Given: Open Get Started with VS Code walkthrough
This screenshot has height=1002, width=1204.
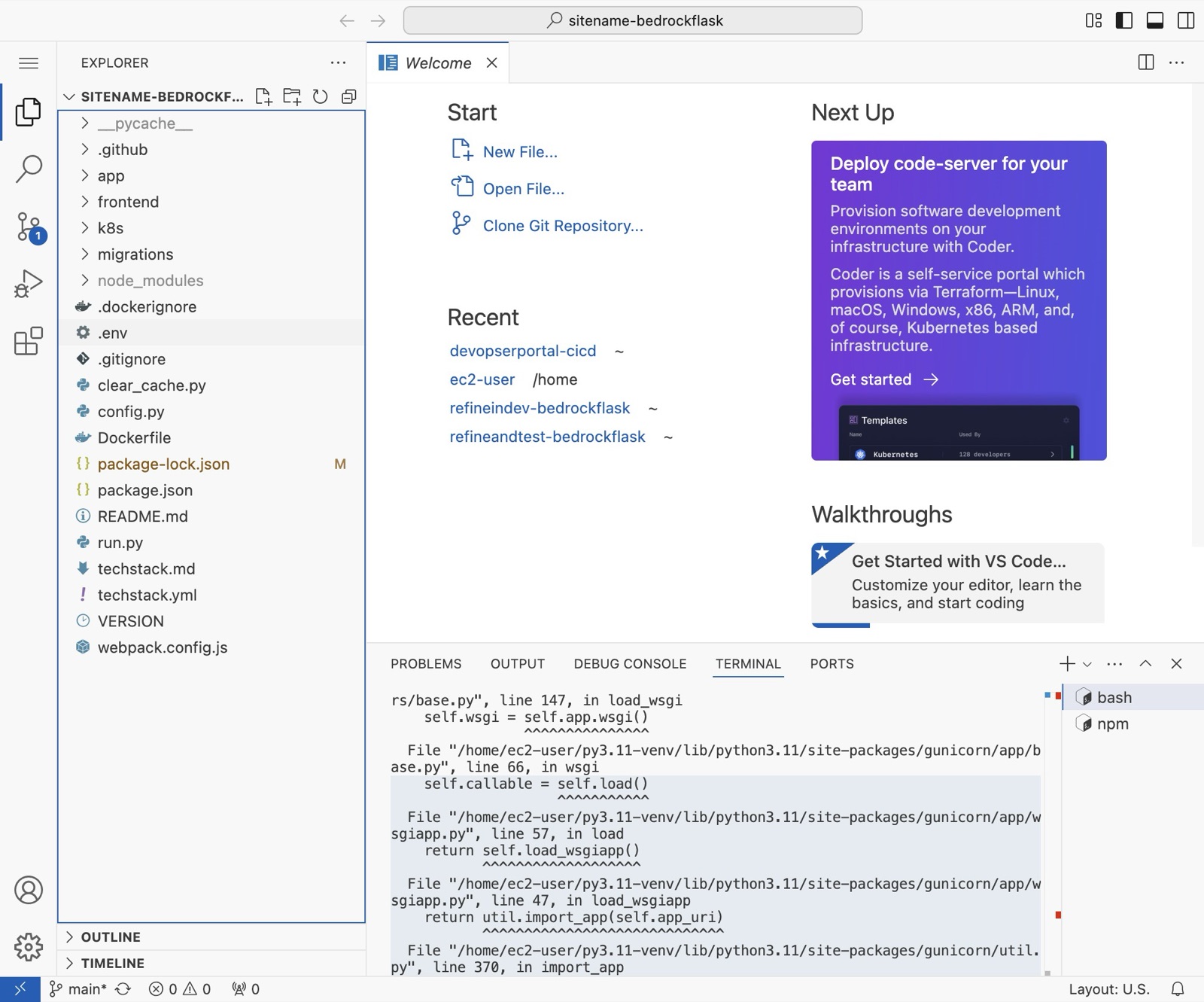Looking at the screenshot, I should 957,584.
